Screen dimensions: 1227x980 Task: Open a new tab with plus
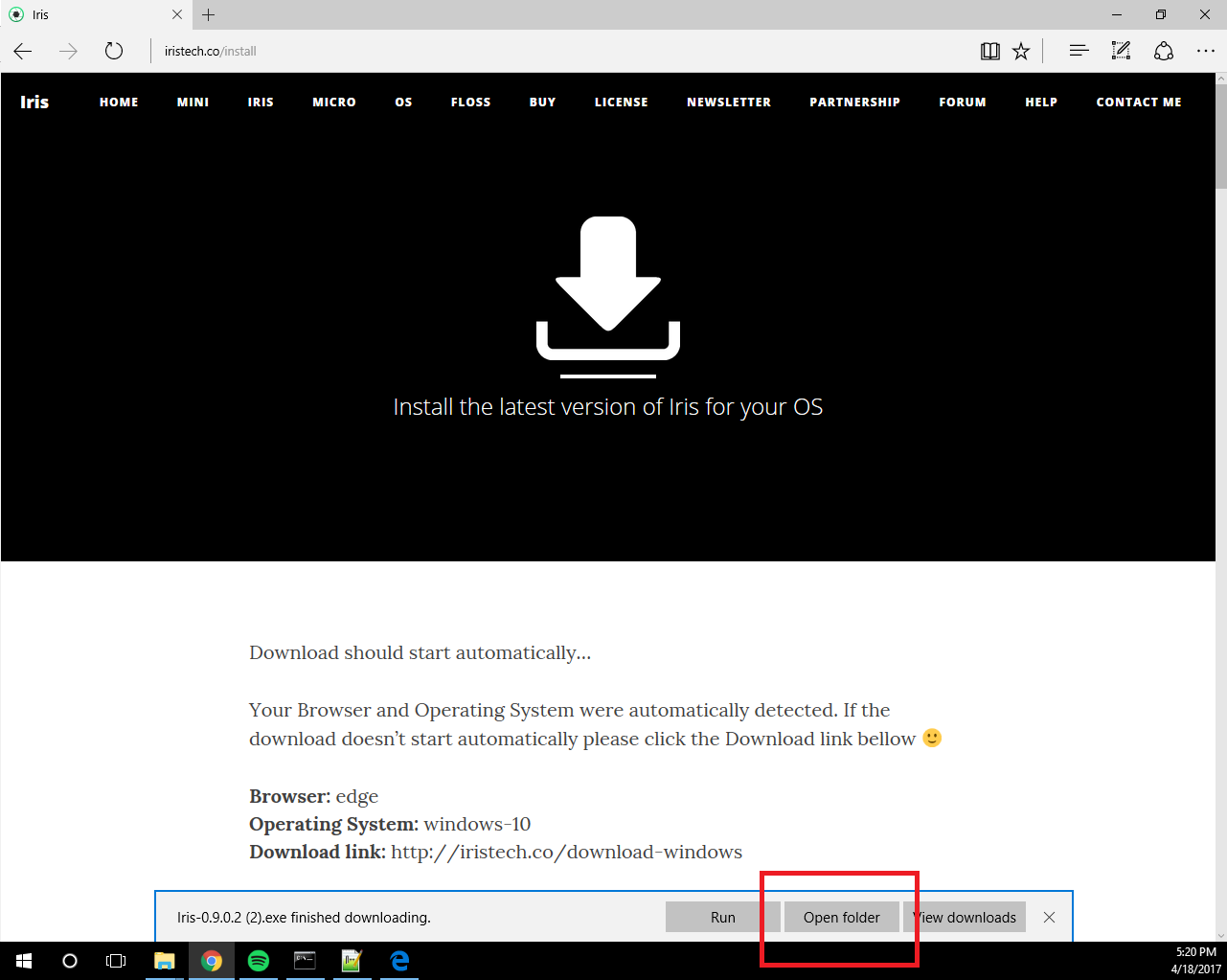pyautogui.click(x=209, y=14)
